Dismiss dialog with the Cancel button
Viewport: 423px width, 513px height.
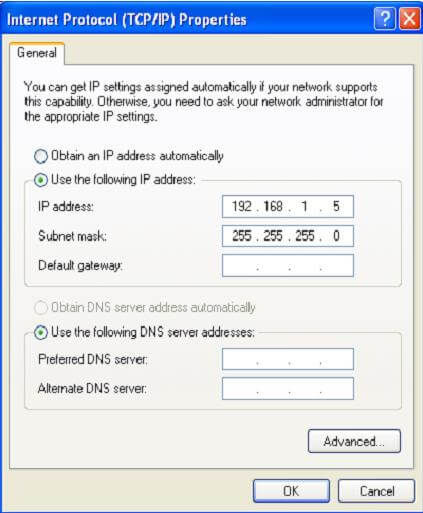pos(377,491)
